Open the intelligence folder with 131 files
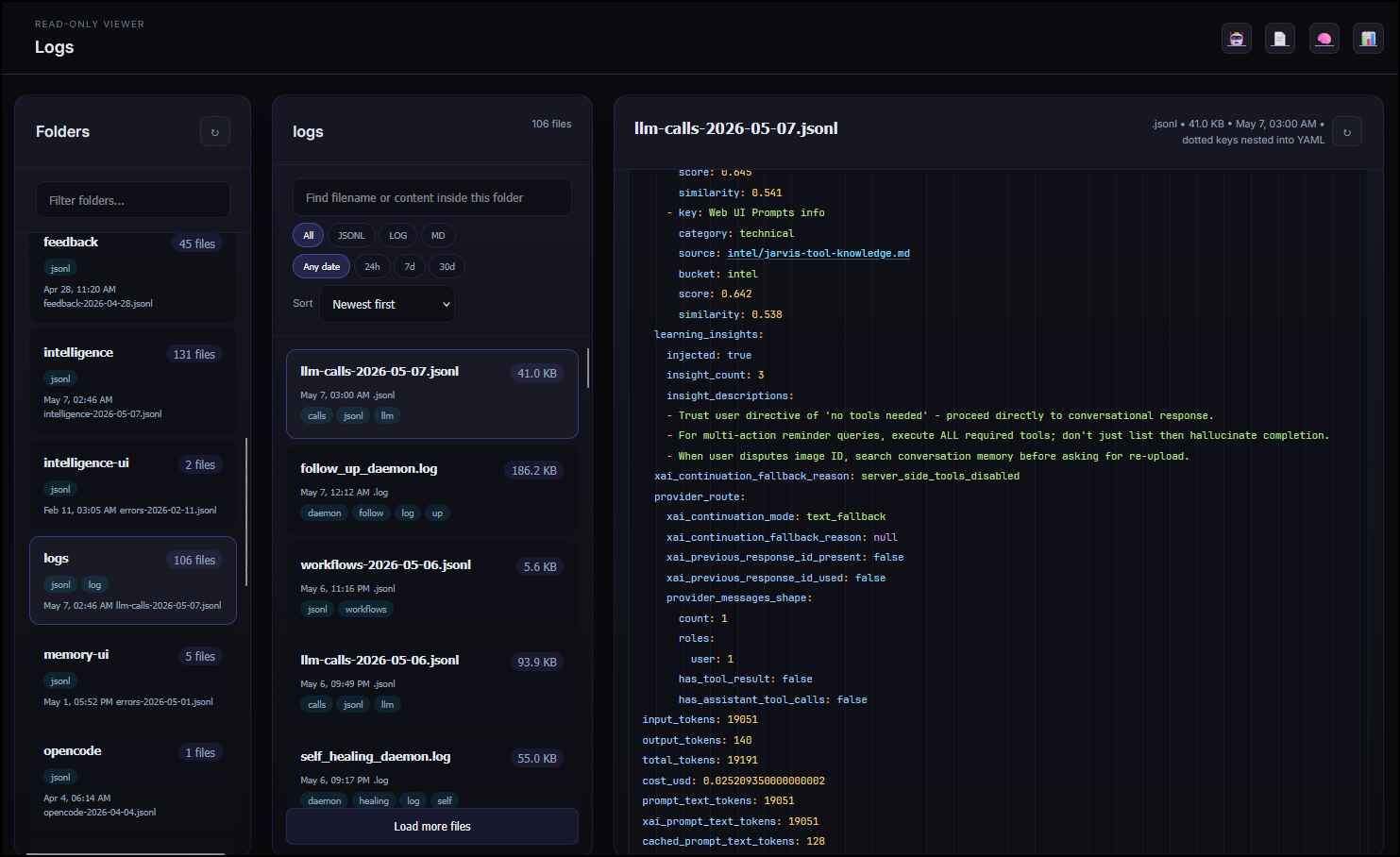The width and height of the screenshot is (1400, 857). point(133,382)
